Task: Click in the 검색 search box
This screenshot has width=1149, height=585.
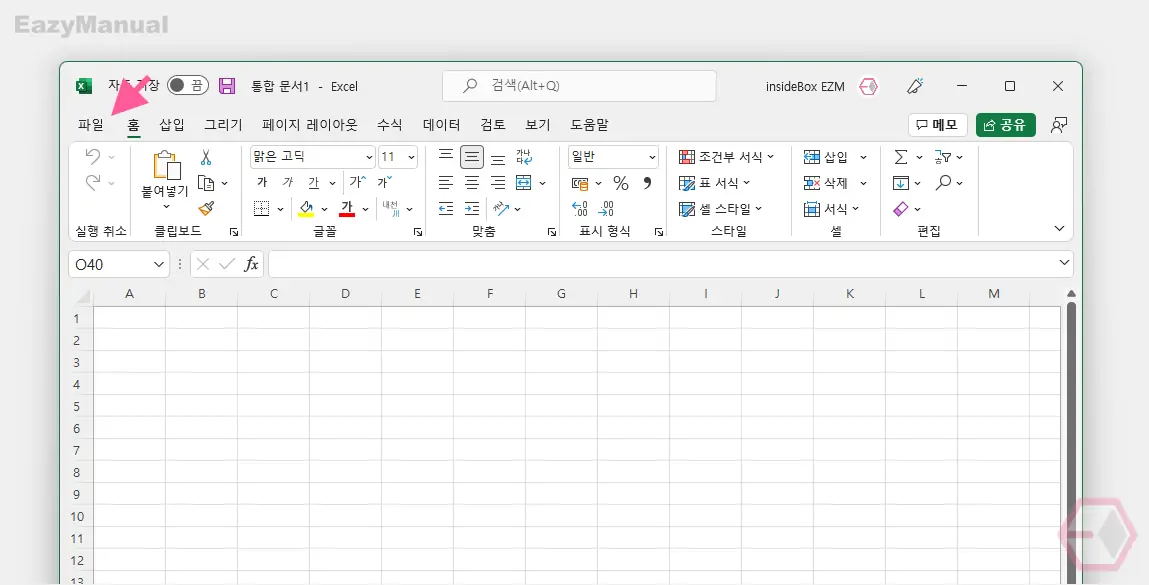Action: pos(579,86)
